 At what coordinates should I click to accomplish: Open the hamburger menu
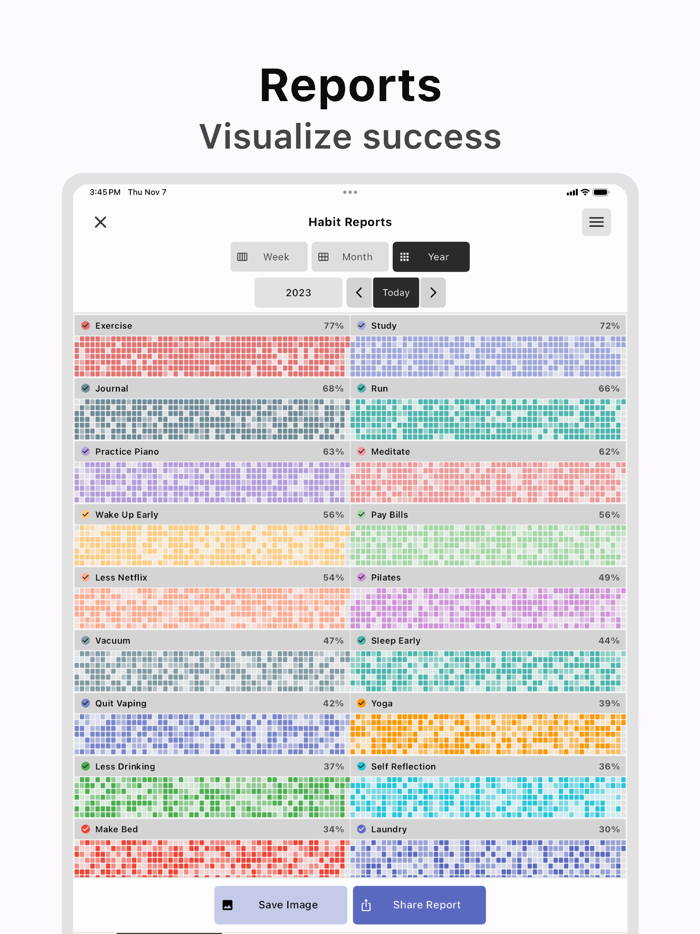click(597, 222)
